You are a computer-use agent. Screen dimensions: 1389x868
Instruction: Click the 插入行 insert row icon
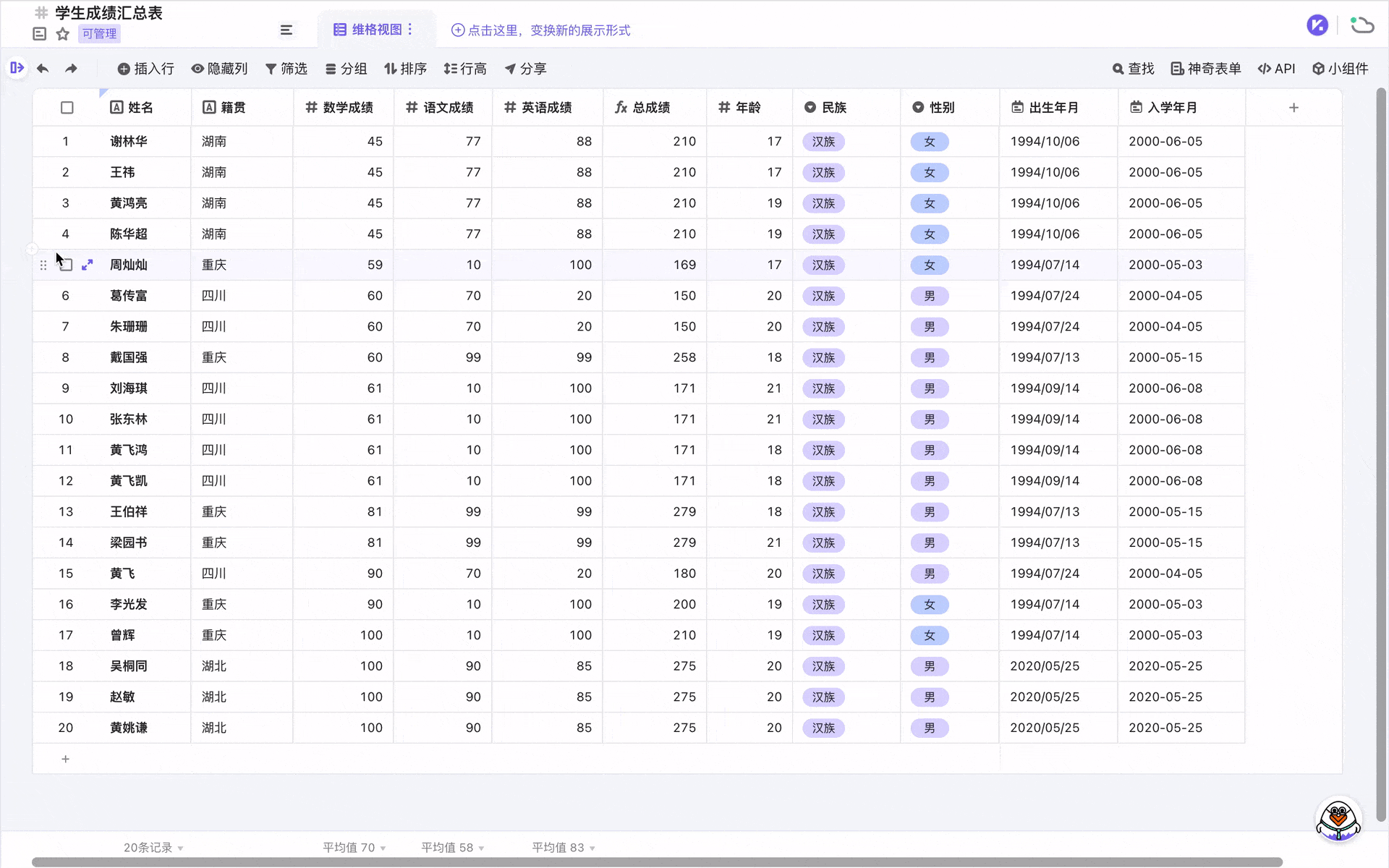tap(124, 69)
